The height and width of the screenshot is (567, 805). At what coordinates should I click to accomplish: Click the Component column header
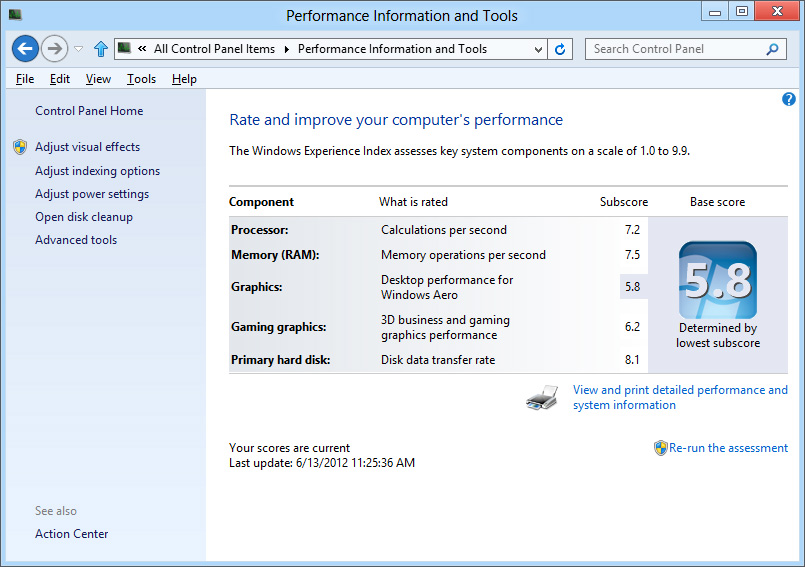click(x=261, y=202)
